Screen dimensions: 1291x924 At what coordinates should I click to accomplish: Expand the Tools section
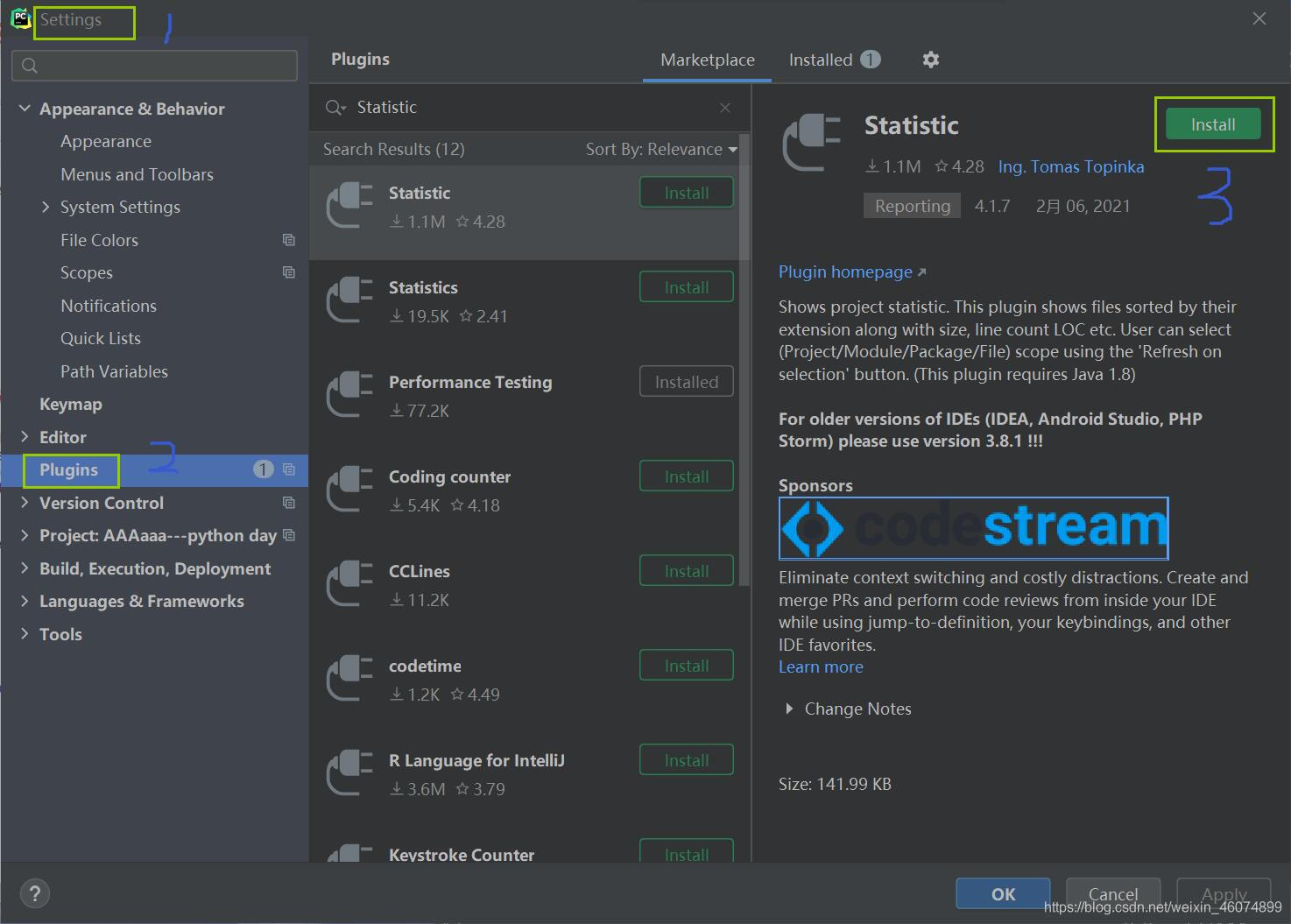(25, 633)
